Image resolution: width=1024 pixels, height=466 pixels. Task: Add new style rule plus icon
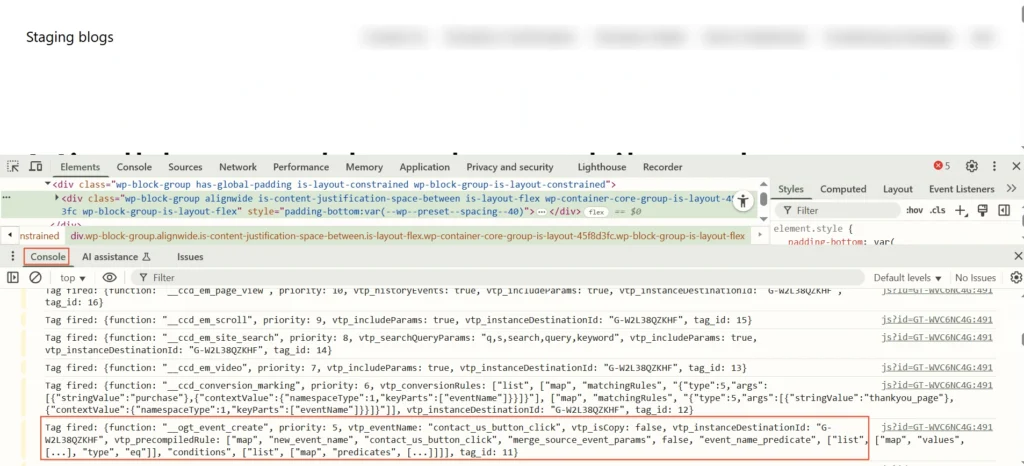coord(960,210)
